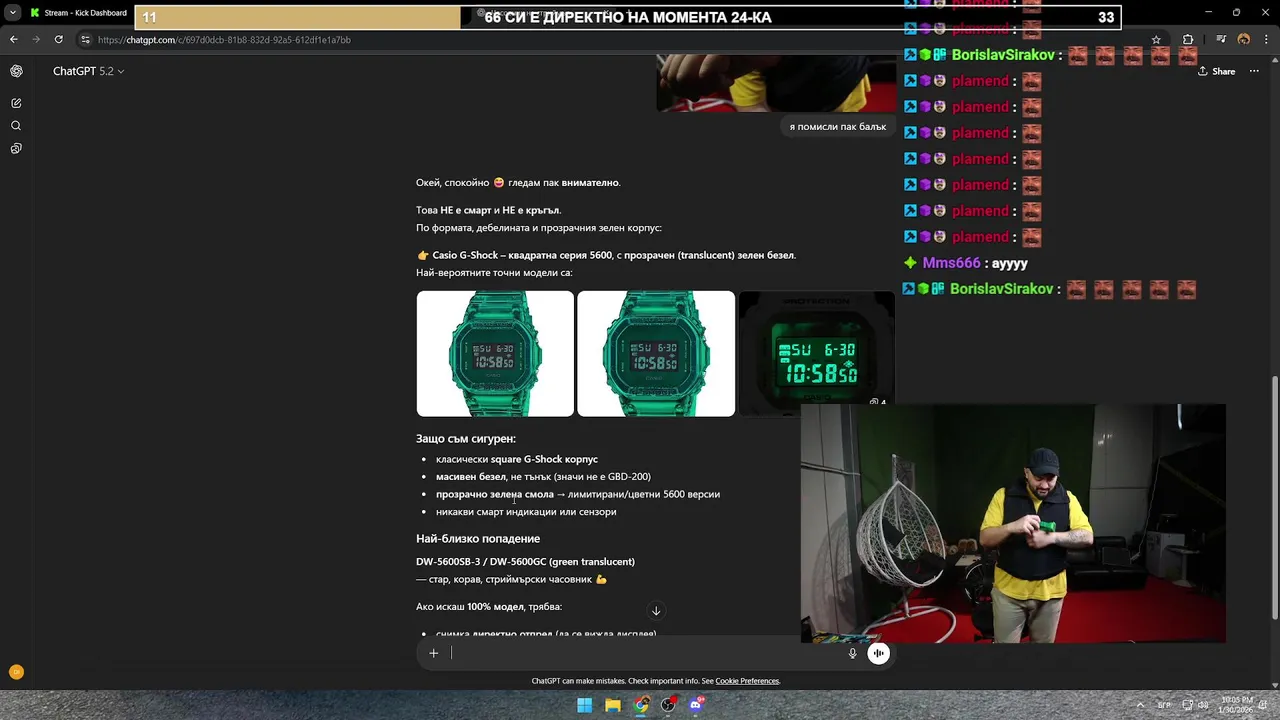Open Discord from the taskbar
1280x720 pixels.
coord(697,705)
